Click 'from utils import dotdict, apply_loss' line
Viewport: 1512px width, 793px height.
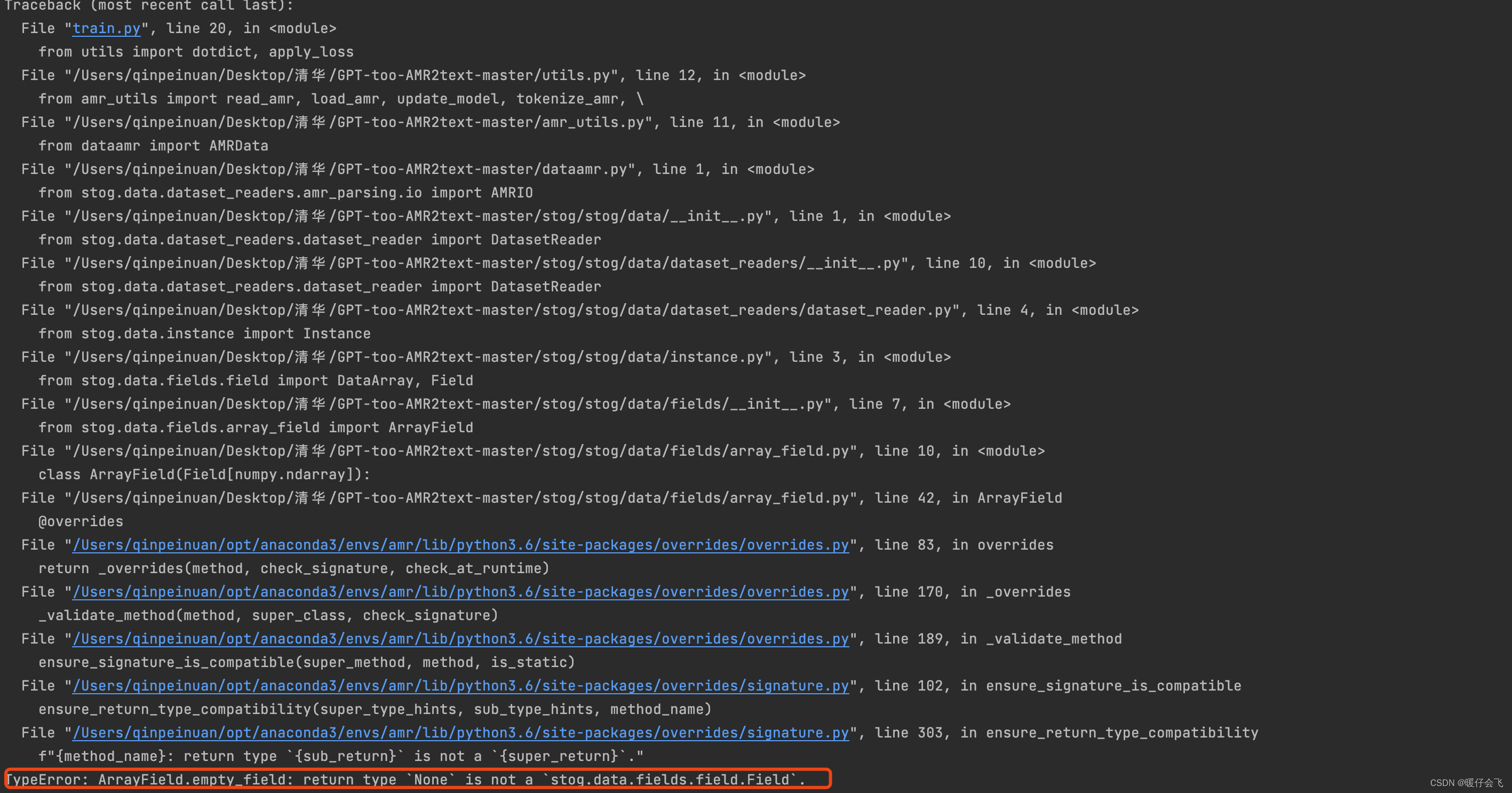click(x=196, y=52)
